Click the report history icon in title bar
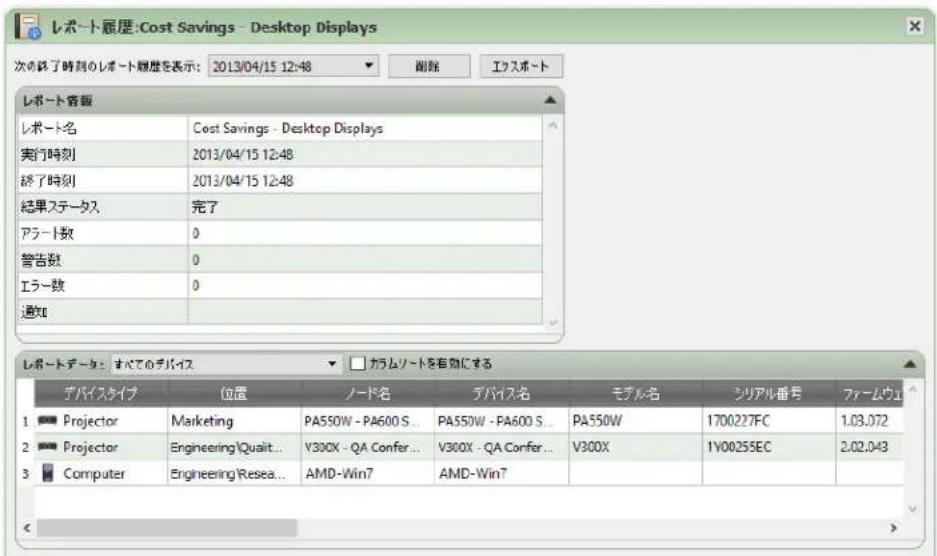Screen dimensions: 937x556 [27, 26]
